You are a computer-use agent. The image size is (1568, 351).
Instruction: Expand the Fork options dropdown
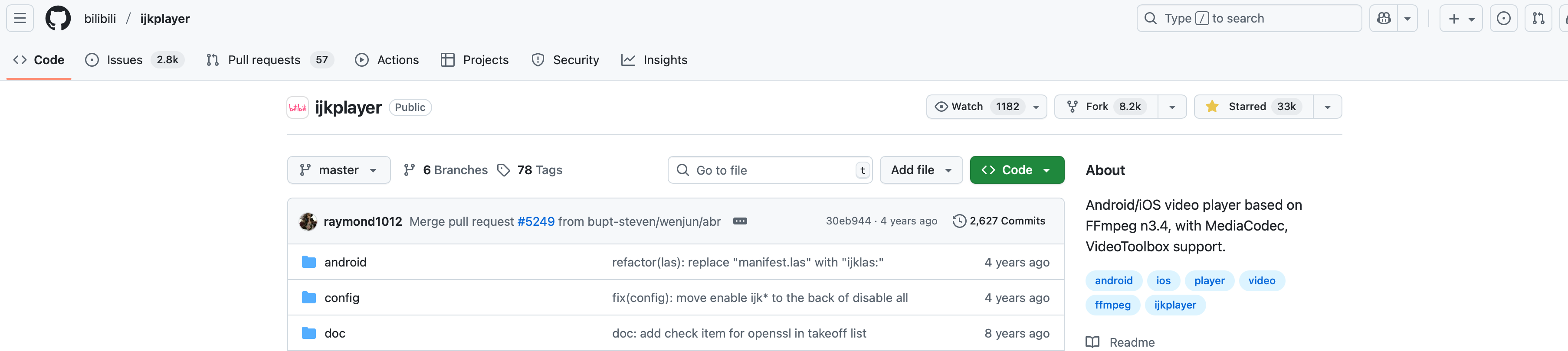pyautogui.click(x=1172, y=107)
